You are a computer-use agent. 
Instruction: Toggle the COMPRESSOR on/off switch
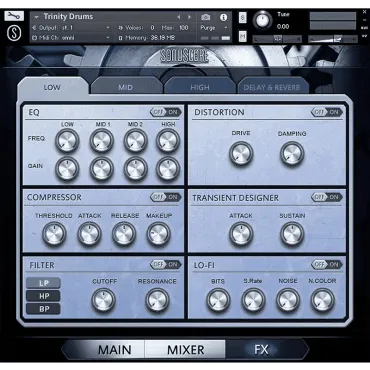click(x=166, y=197)
